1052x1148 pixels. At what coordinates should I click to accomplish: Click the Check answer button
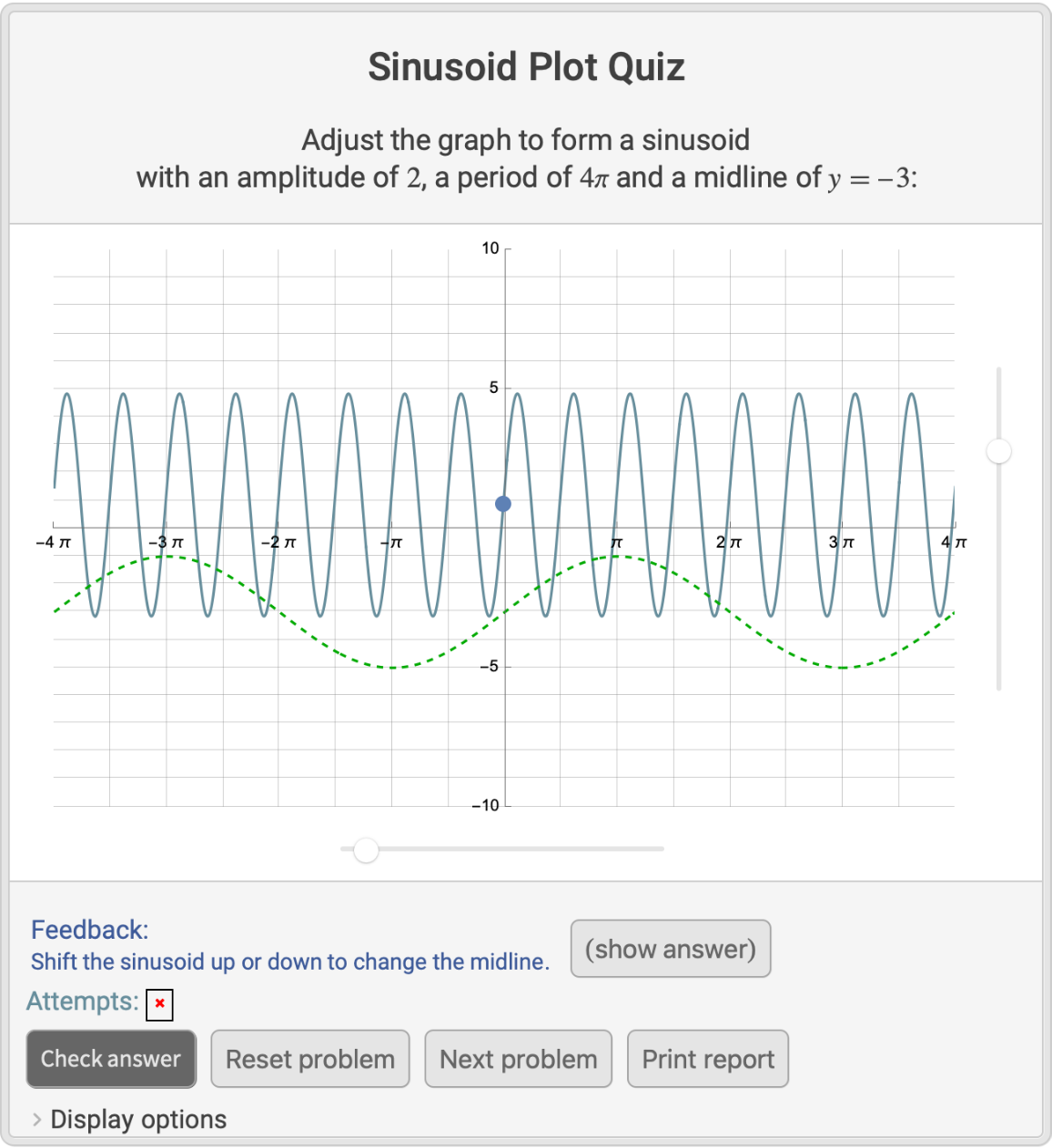pos(111,1059)
